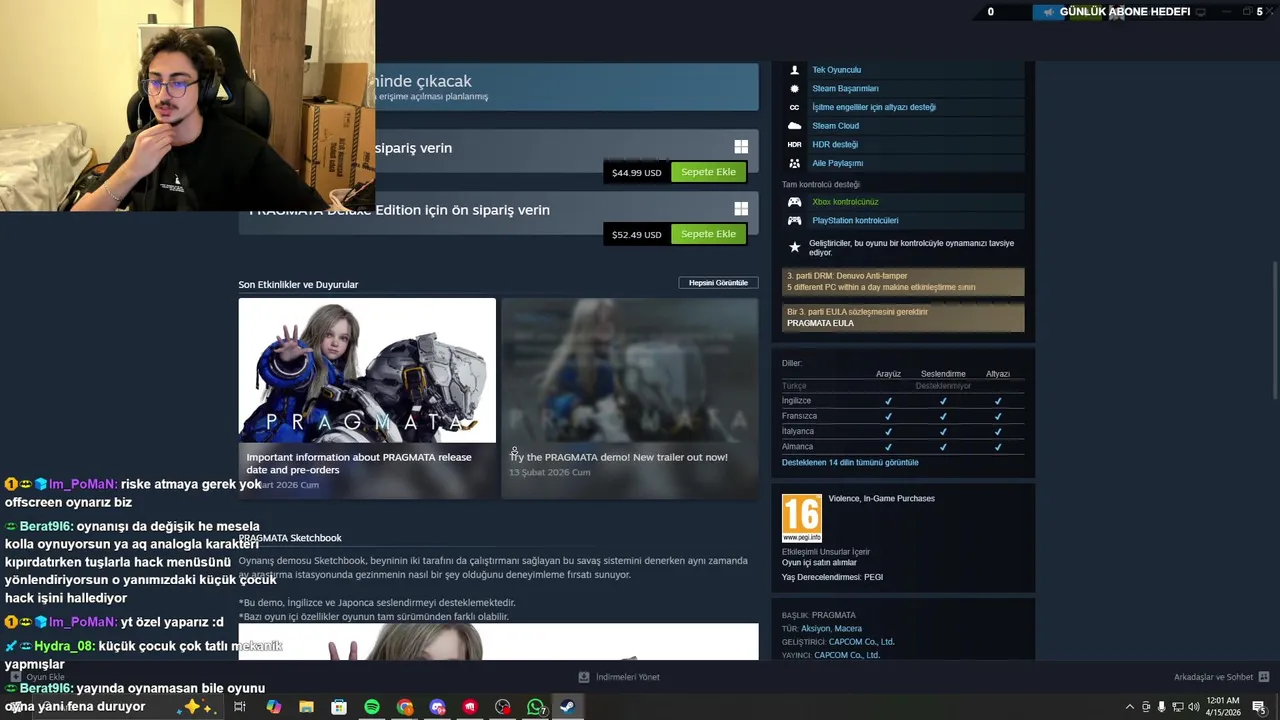Open the Arkadaşlar ve Sohbet chat icon

[1264, 677]
